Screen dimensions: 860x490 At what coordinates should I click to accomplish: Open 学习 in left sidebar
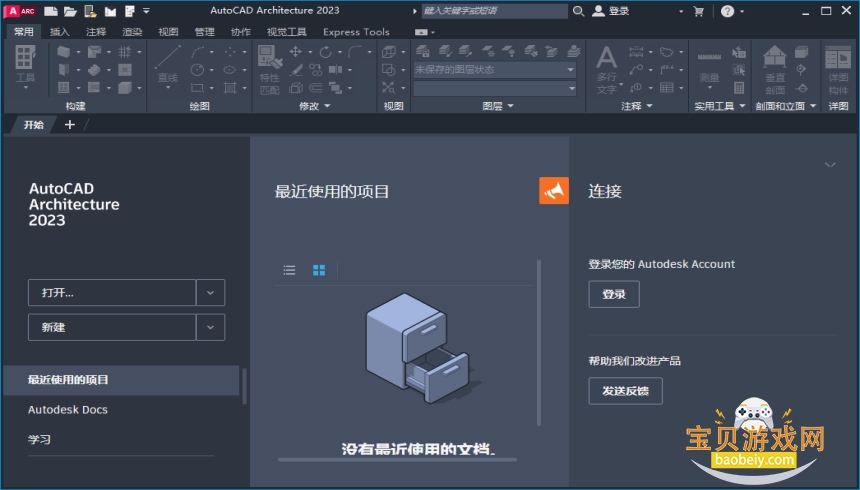click(x=39, y=439)
